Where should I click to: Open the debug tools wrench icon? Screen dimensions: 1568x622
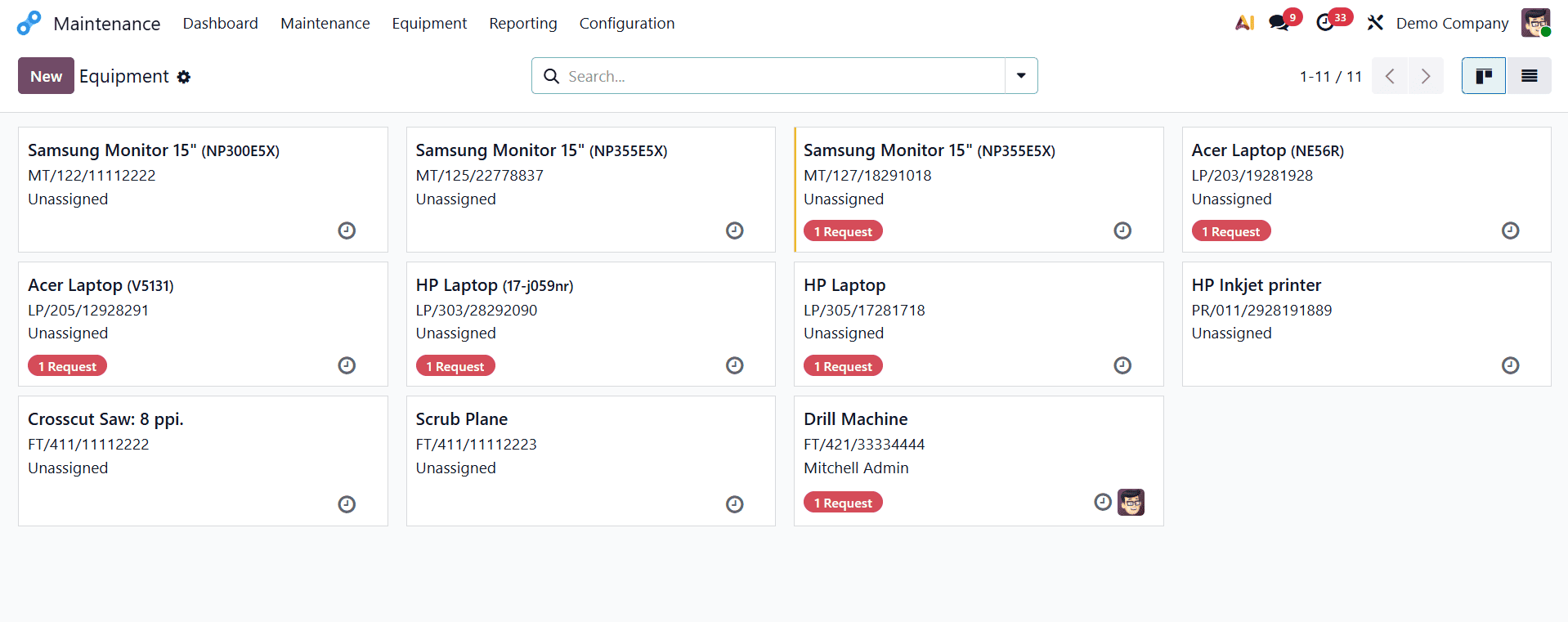click(1375, 23)
